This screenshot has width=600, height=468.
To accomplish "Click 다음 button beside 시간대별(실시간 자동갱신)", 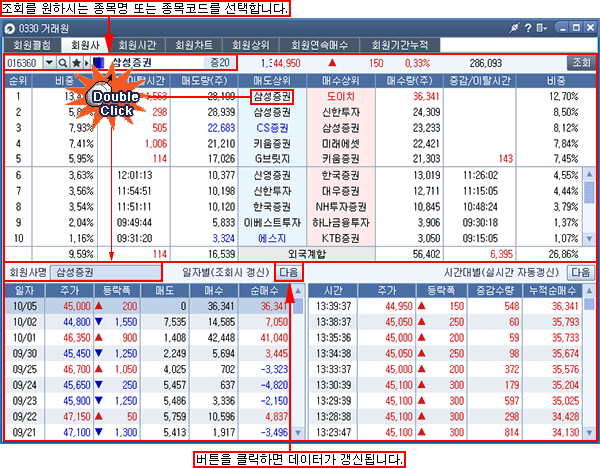I will (580, 272).
